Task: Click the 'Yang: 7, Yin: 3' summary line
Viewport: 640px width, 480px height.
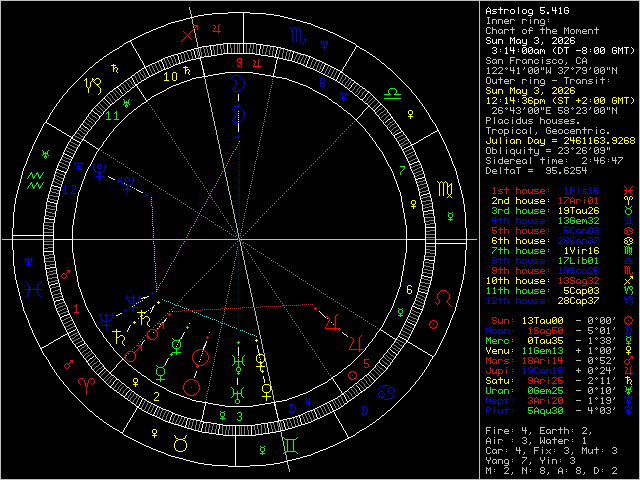Action: pos(530,461)
